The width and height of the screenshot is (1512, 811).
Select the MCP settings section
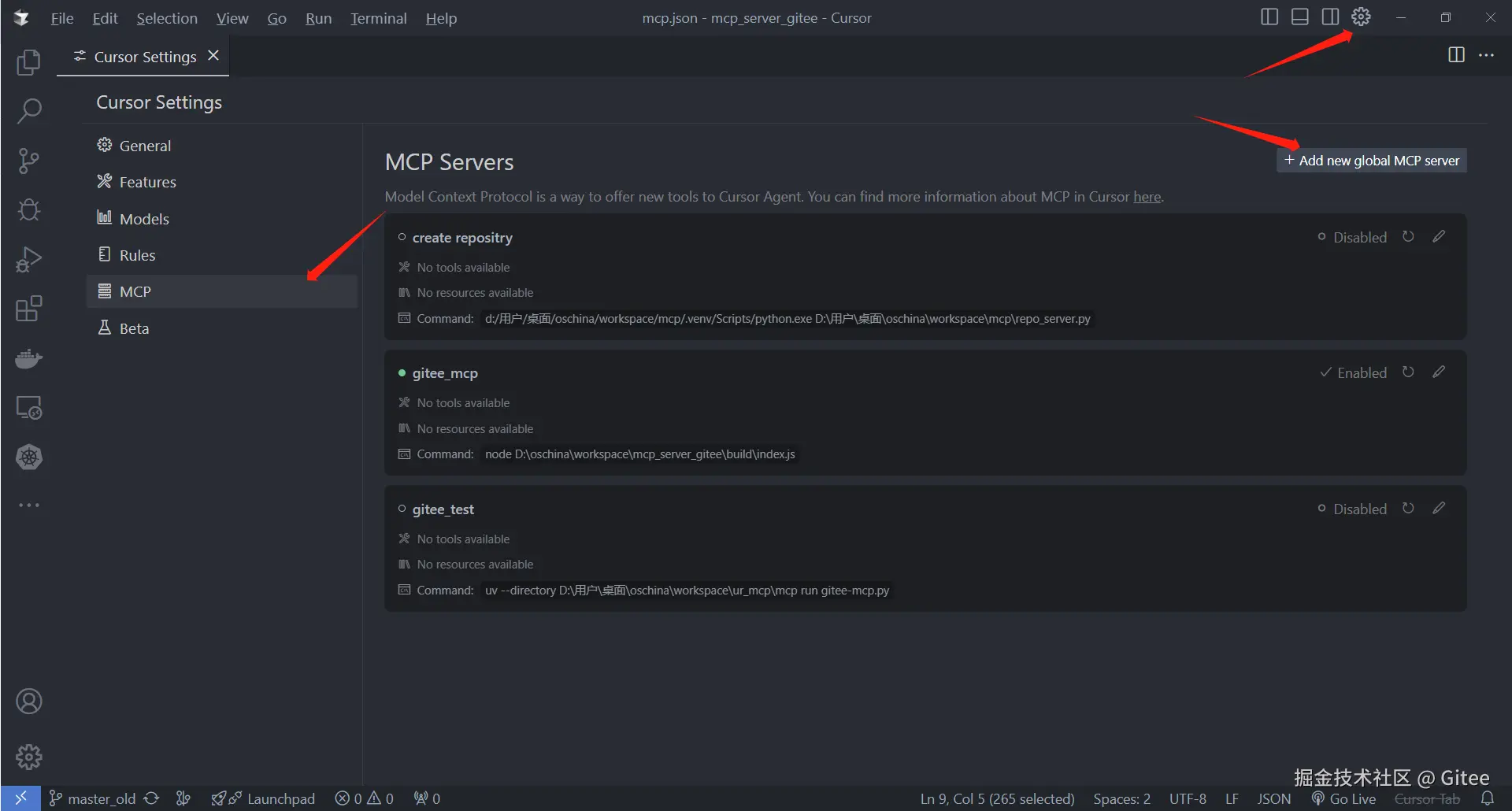point(221,291)
